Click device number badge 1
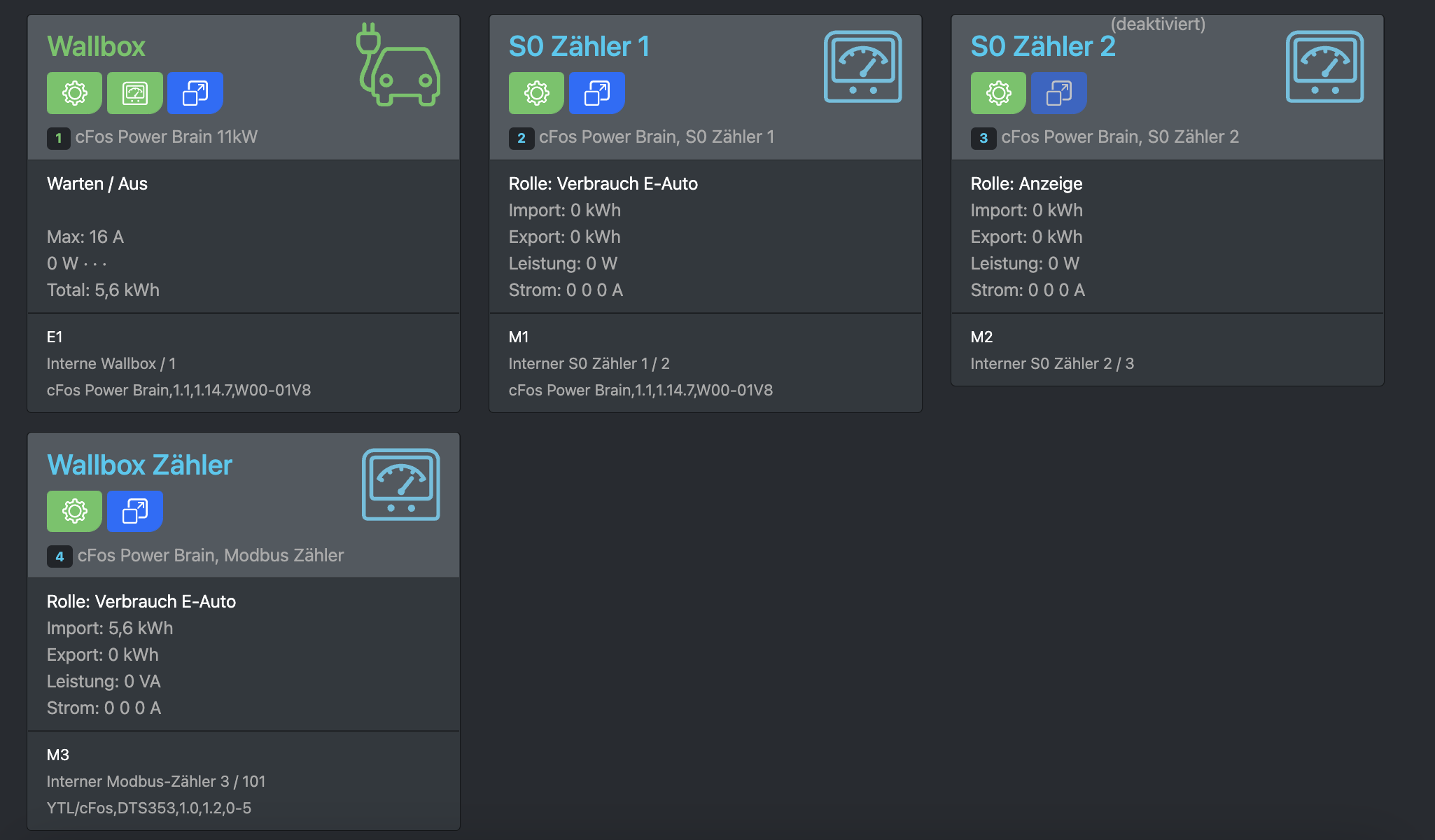The height and width of the screenshot is (840, 1435). click(59, 138)
